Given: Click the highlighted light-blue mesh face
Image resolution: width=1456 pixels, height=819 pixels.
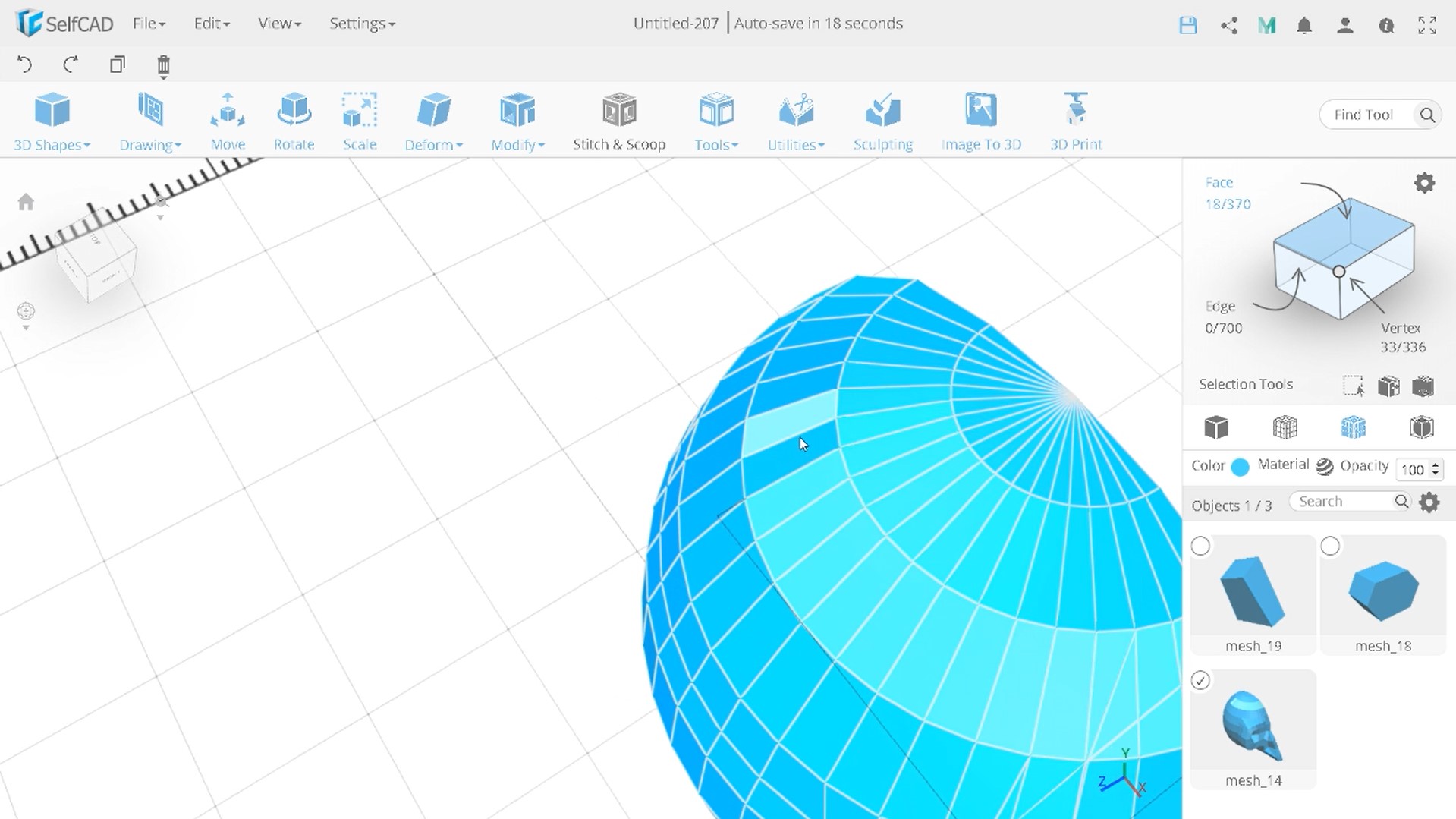Looking at the screenshot, I should [x=790, y=423].
